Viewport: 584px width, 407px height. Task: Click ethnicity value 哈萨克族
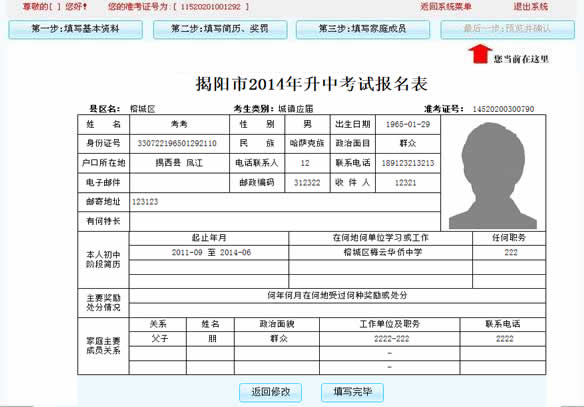307,143
